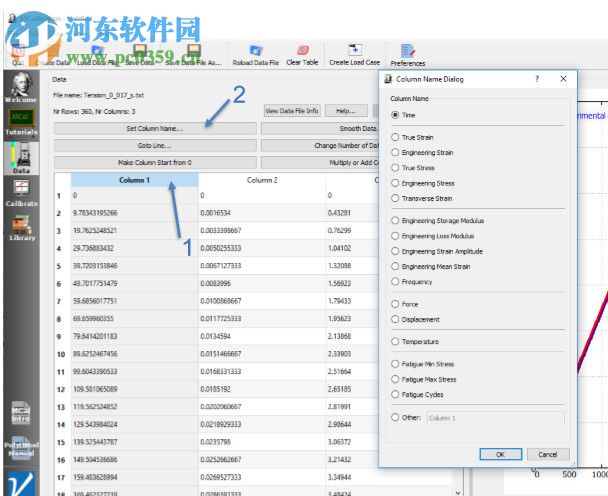Click Clear Table toolbar icon

point(302,55)
